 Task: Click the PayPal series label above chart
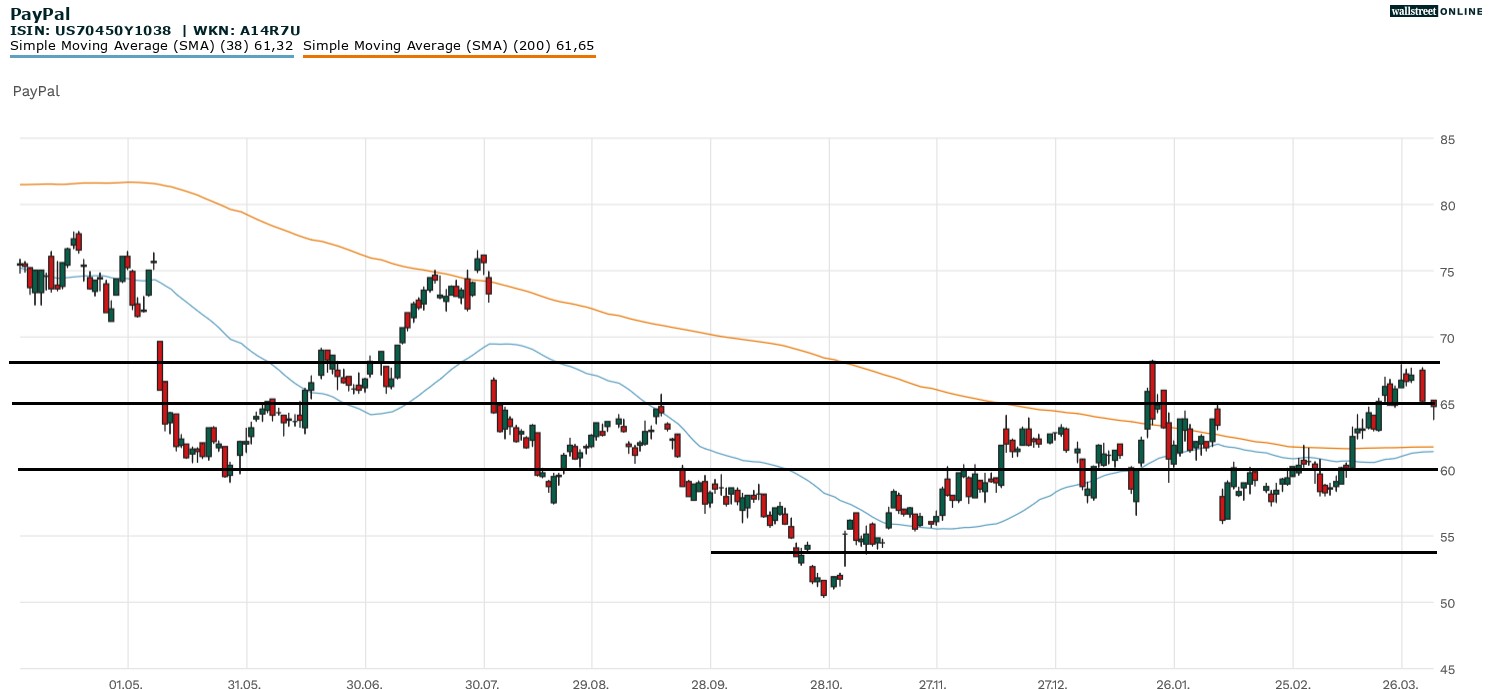(x=36, y=91)
